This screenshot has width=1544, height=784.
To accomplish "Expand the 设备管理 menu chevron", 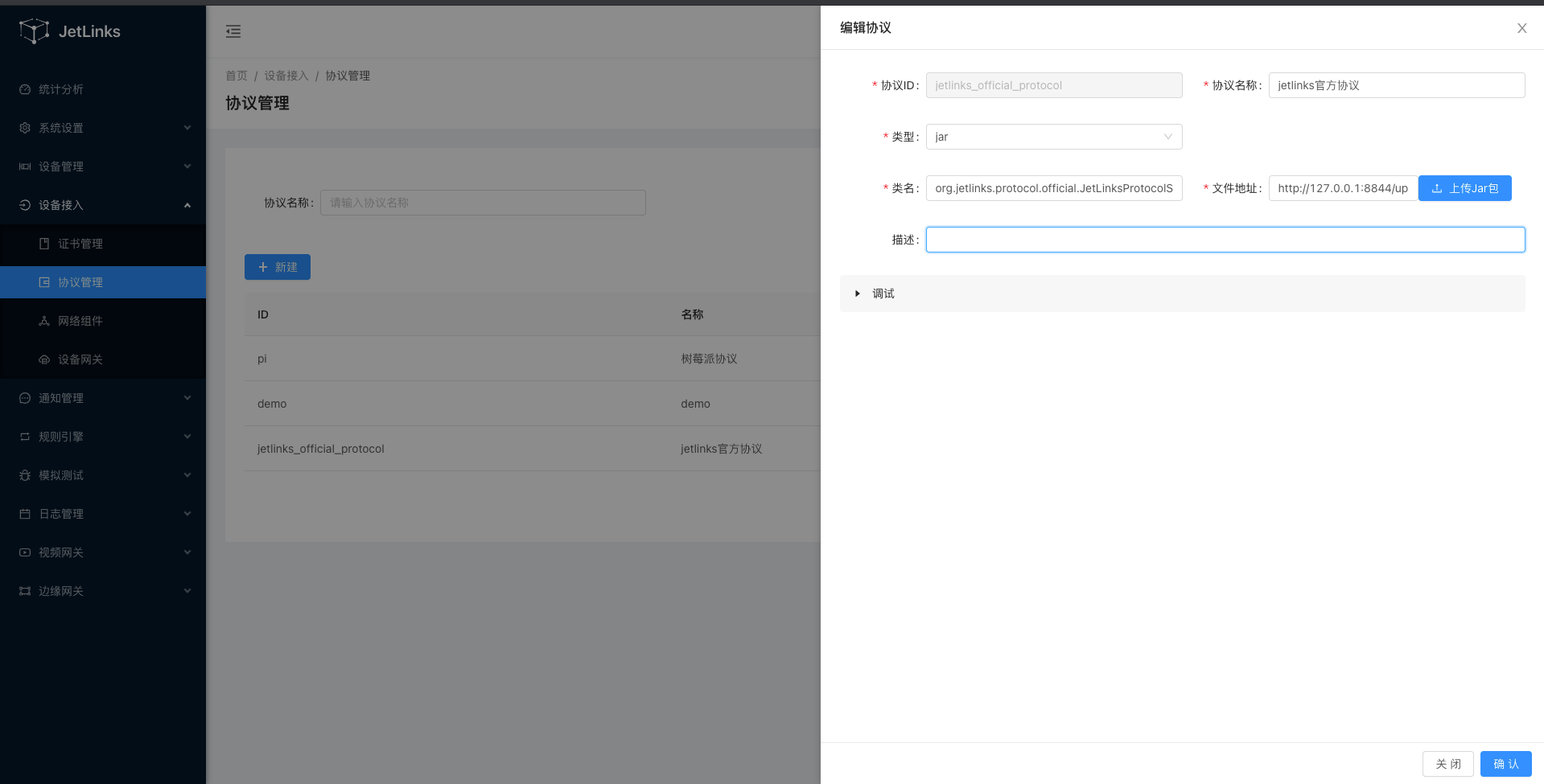I will 187,166.
